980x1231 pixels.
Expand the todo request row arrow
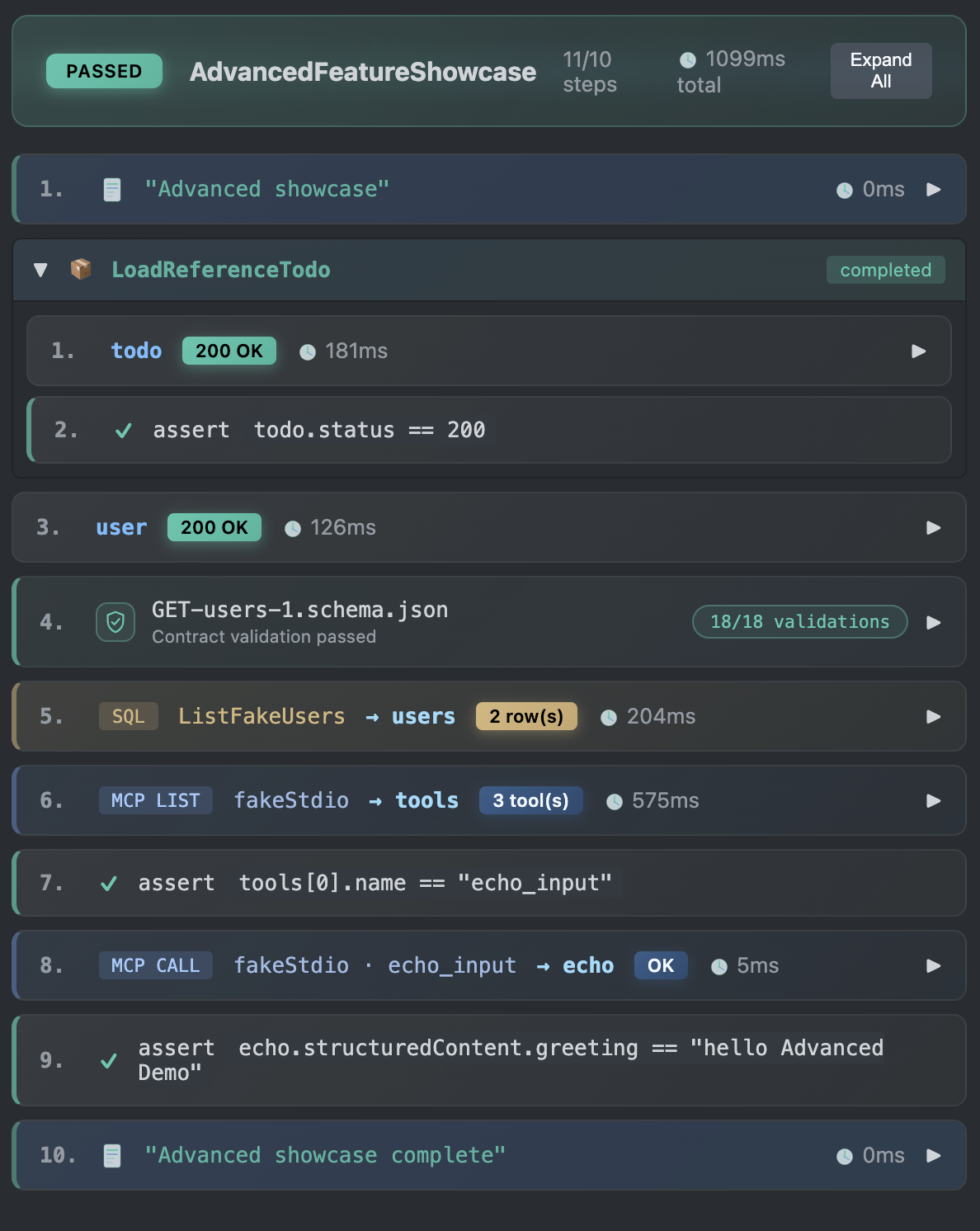point(919,351)
